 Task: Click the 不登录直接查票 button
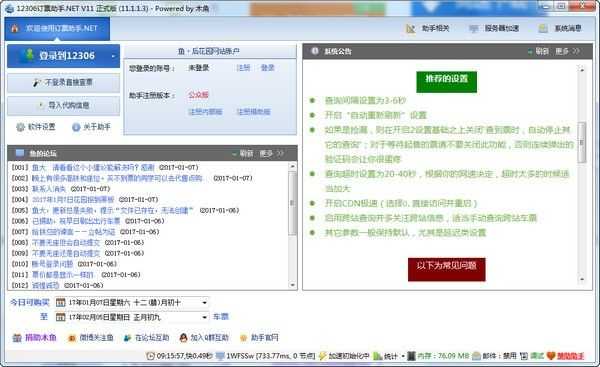[64, 83]
